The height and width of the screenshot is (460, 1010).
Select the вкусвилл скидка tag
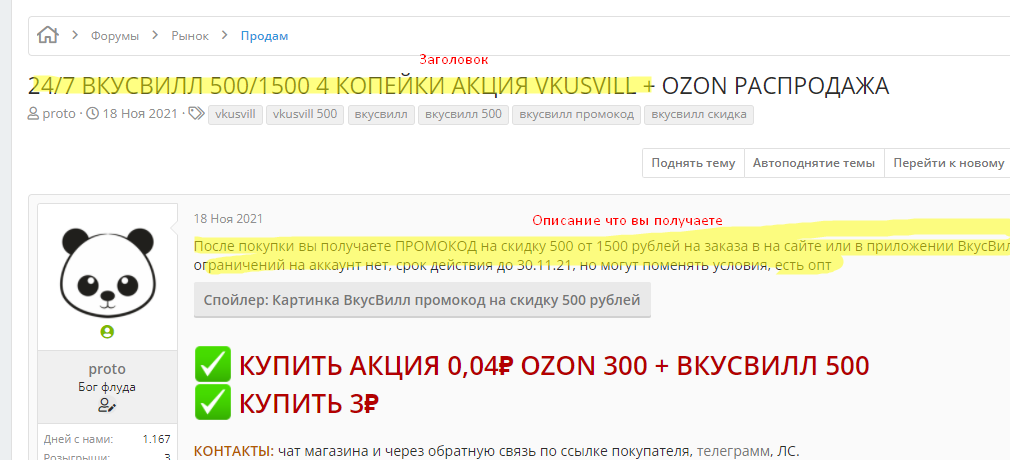coord(699,115)
